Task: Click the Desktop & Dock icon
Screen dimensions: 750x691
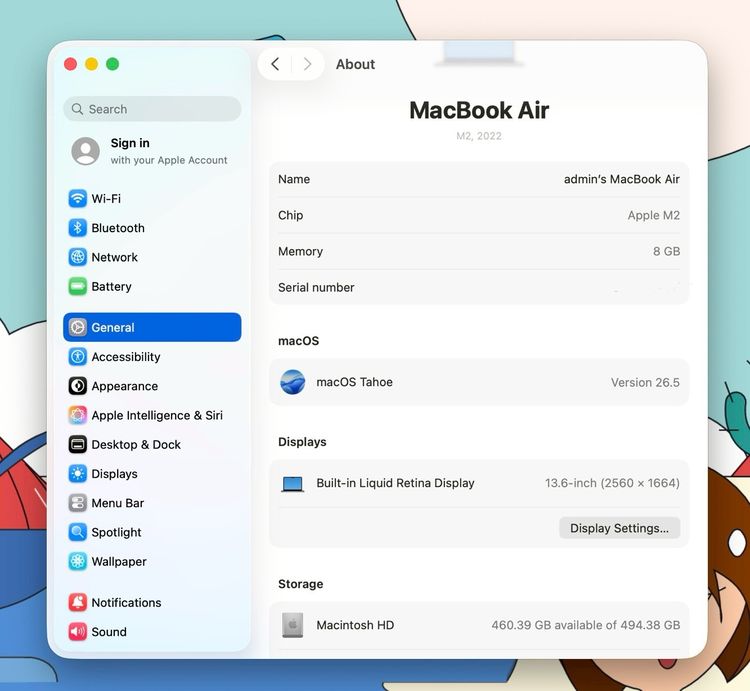Action: (77, 445)
